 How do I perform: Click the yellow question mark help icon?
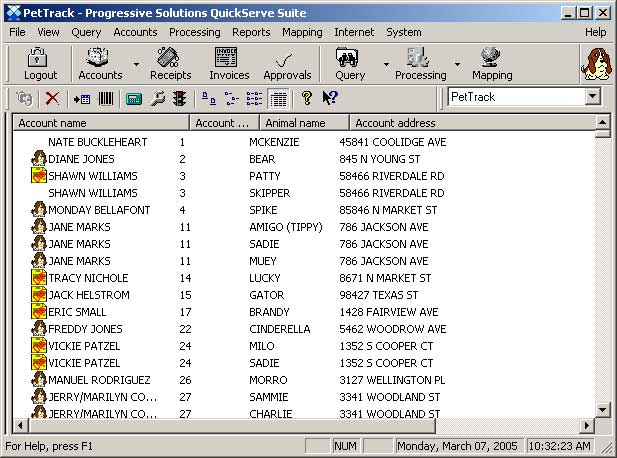[x=307, y=98]
